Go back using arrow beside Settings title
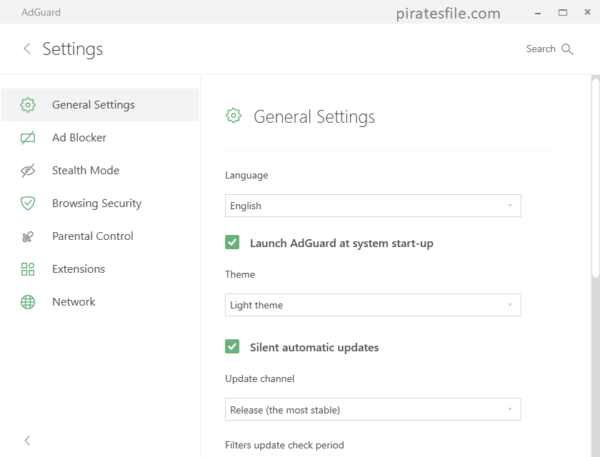 [x=27, y=49]
